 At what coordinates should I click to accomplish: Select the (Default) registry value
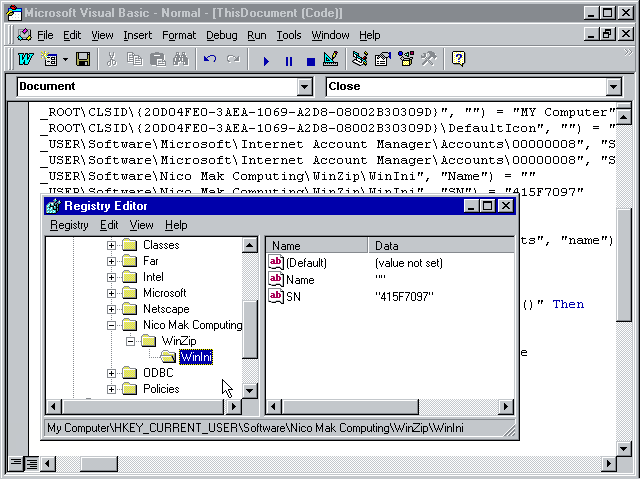pyautogui.click(x=306, y=263)
